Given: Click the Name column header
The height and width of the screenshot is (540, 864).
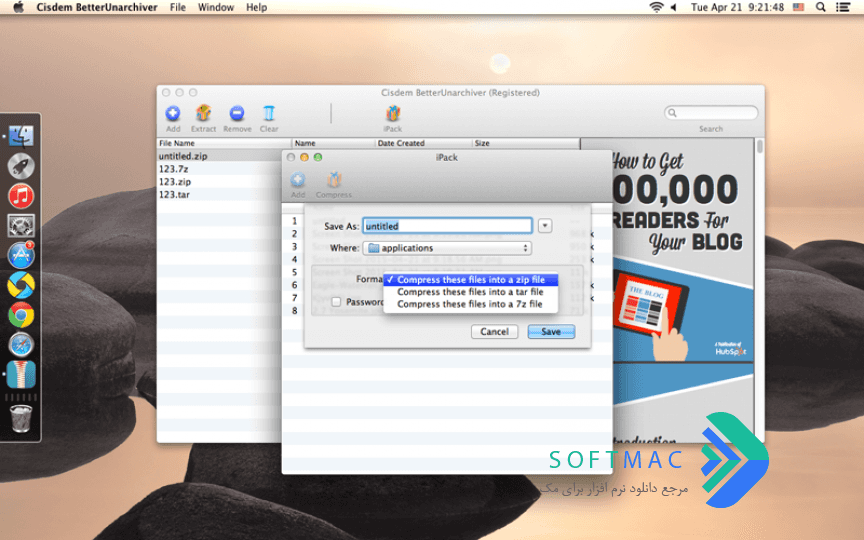Looking at the screenshot, I should tap(333, 143).
